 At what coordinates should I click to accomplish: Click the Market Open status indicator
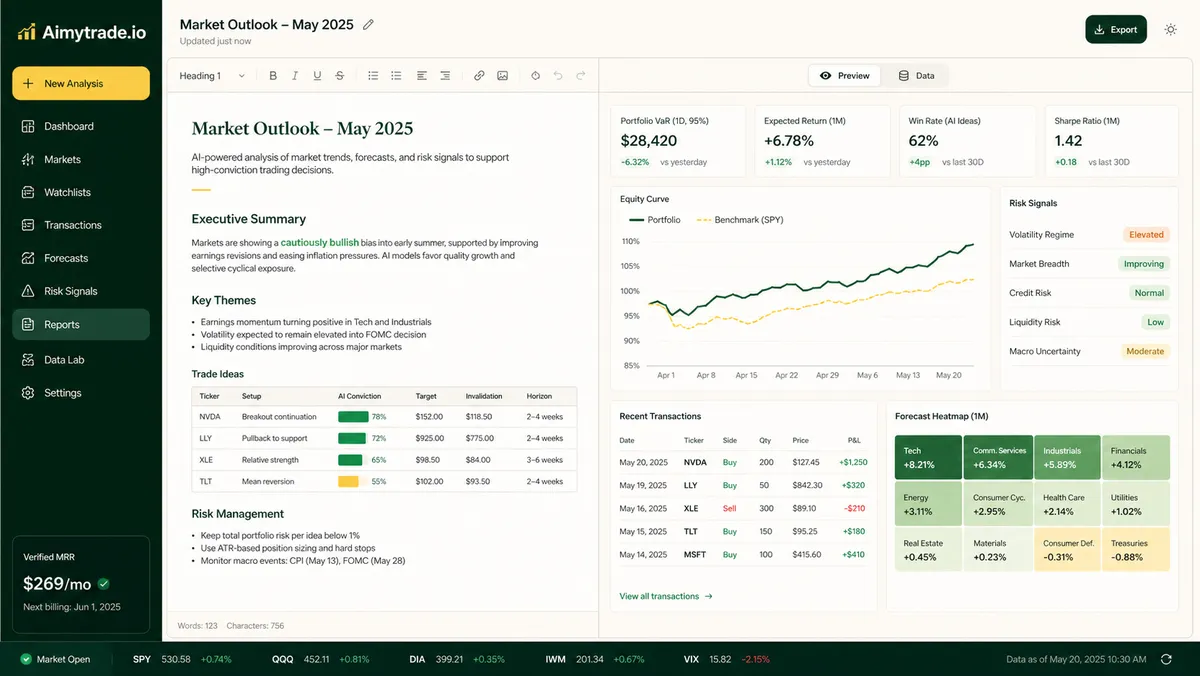(55, 659)
